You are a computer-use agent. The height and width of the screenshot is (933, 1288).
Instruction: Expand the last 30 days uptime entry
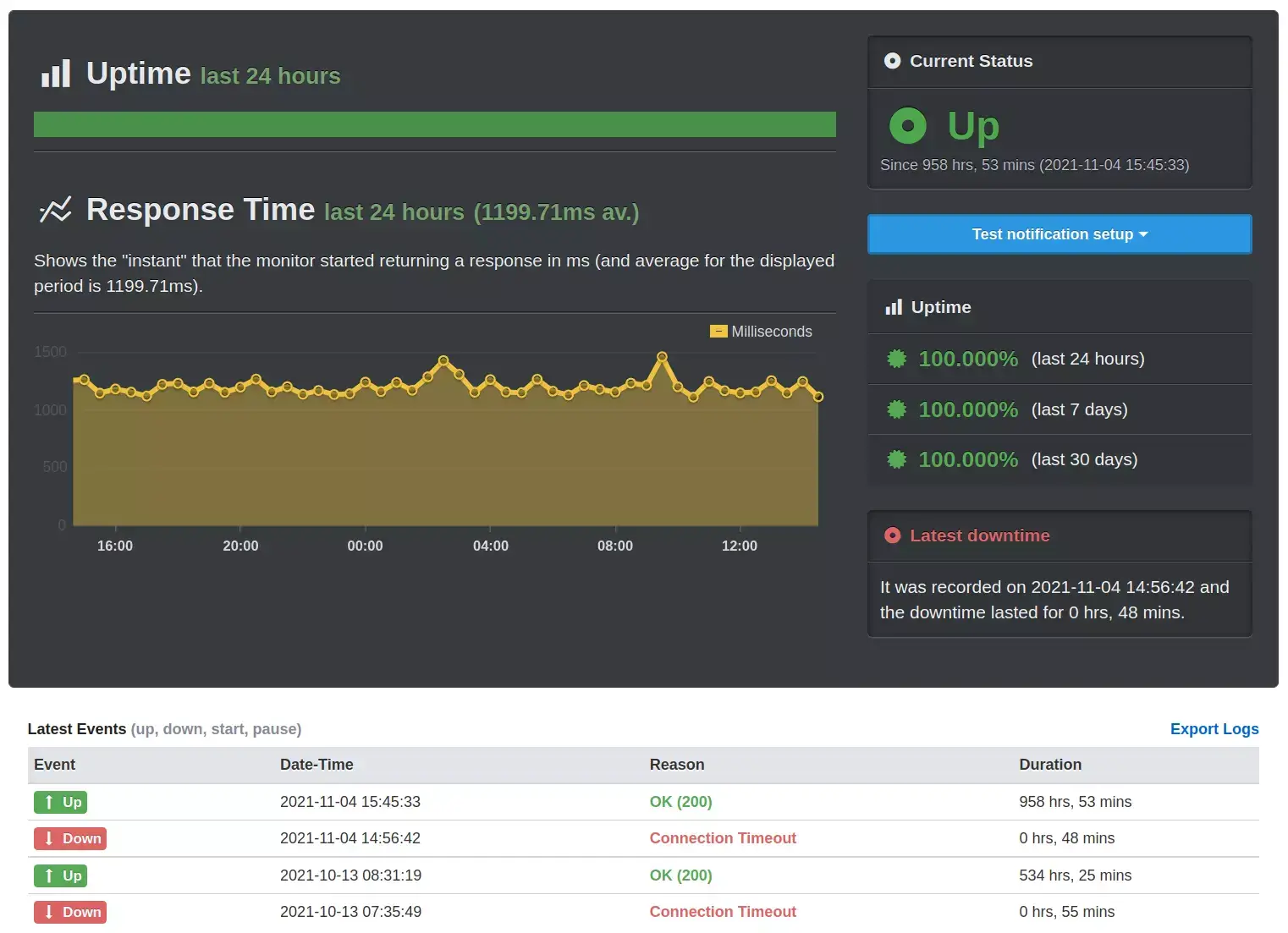[1084, 459]
